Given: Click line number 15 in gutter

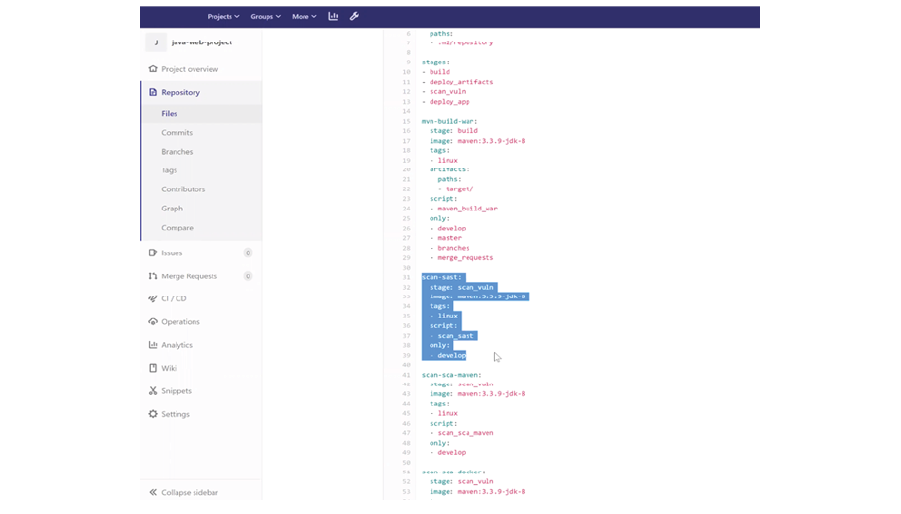Looking at the screenshot, I should coord(407,121).
